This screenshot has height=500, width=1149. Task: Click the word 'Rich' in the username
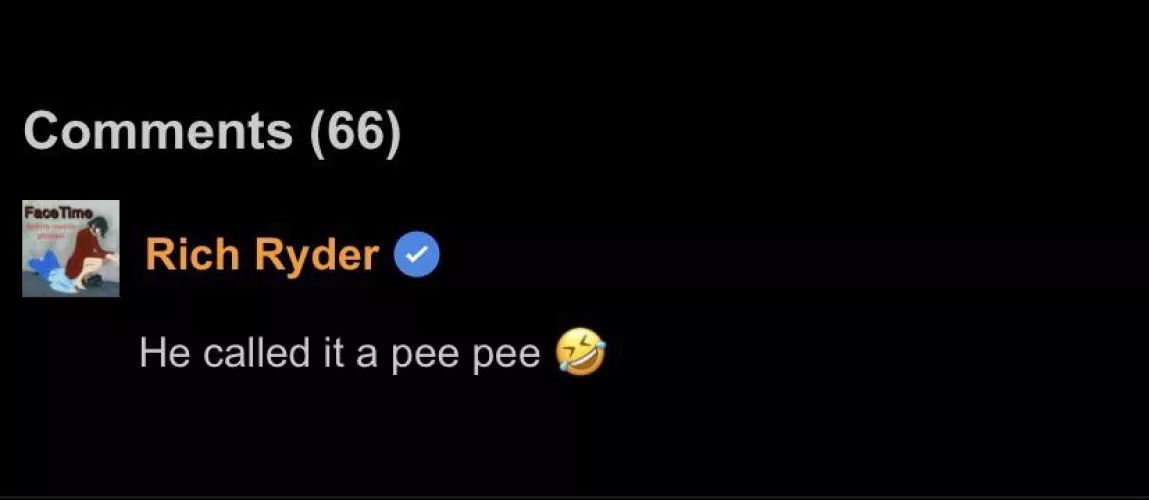pos(193,254)
